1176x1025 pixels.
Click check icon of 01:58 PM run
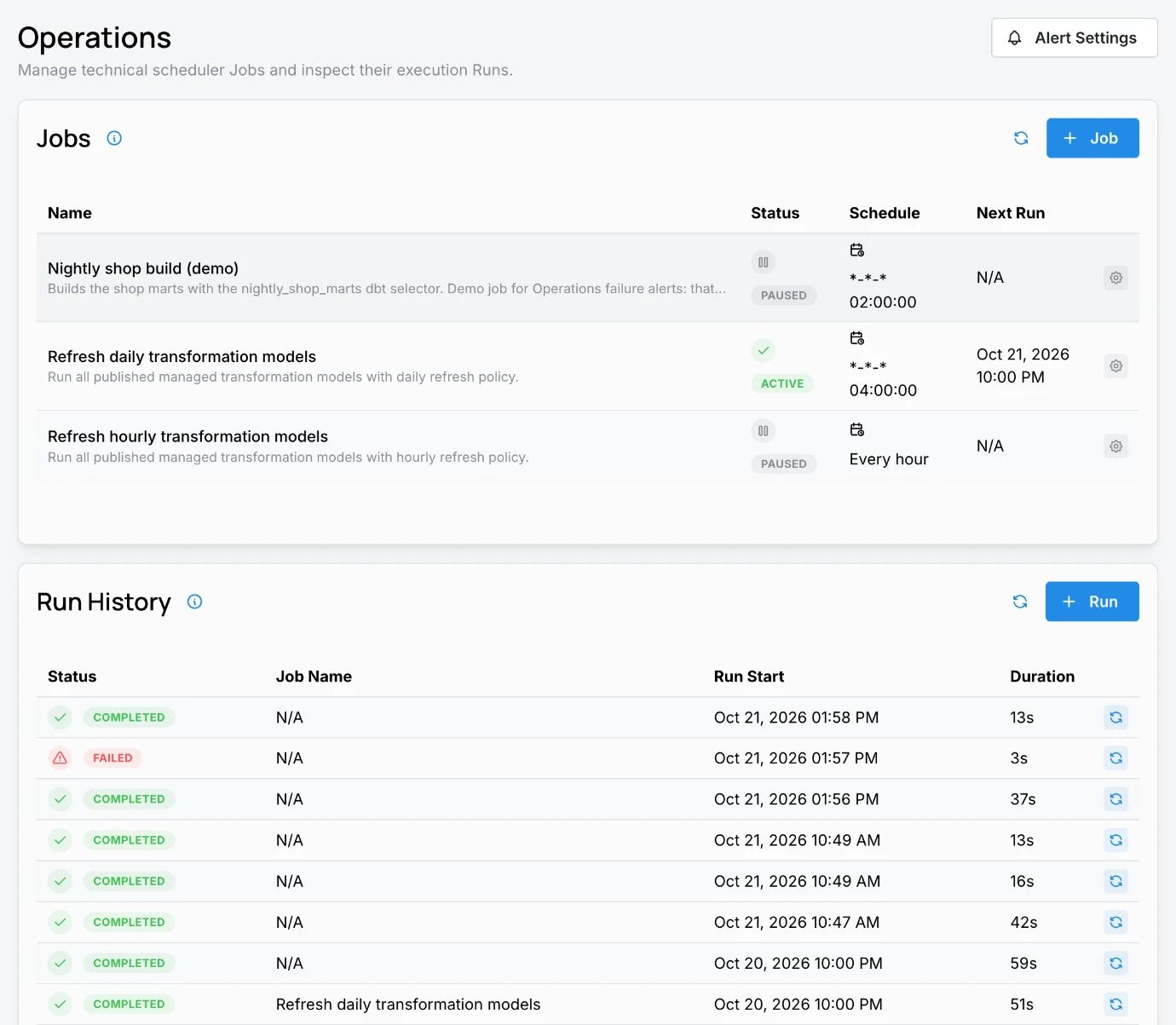pyautogui.click(x=60, y=717)
